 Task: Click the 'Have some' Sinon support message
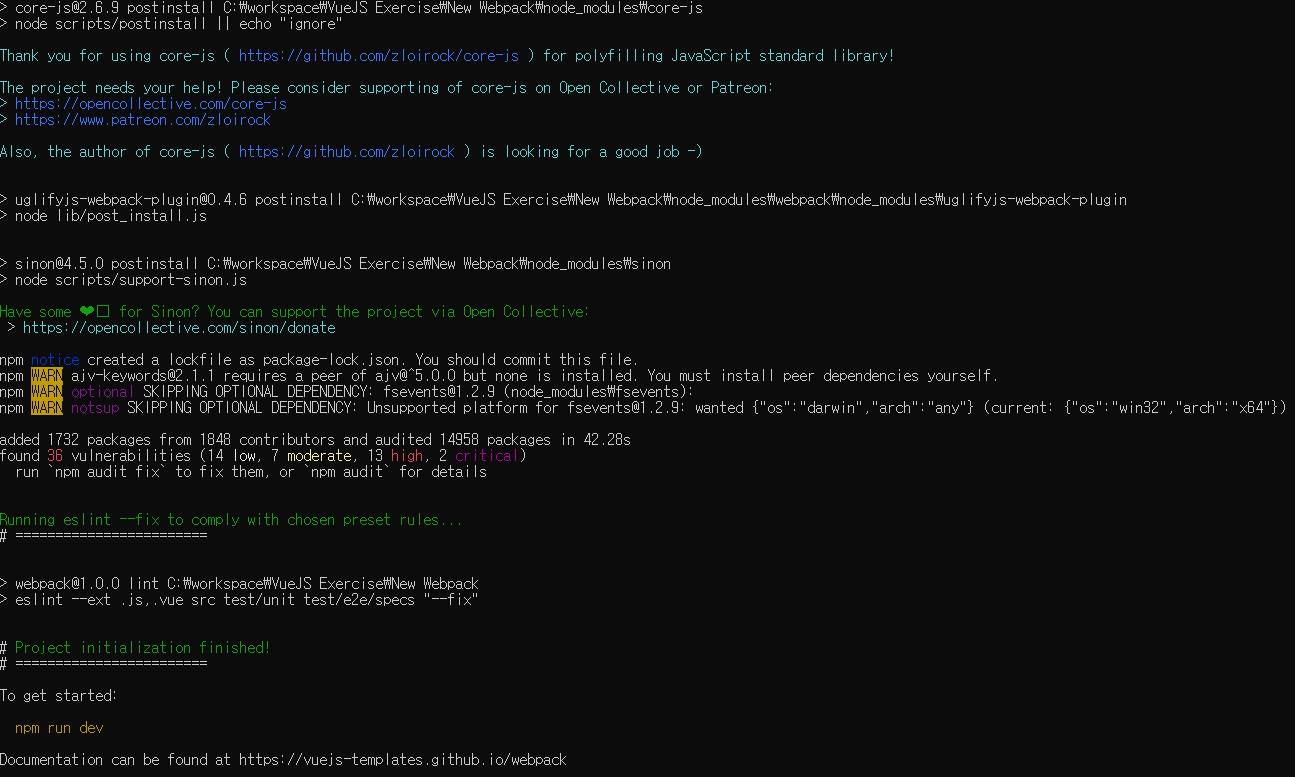295,312
